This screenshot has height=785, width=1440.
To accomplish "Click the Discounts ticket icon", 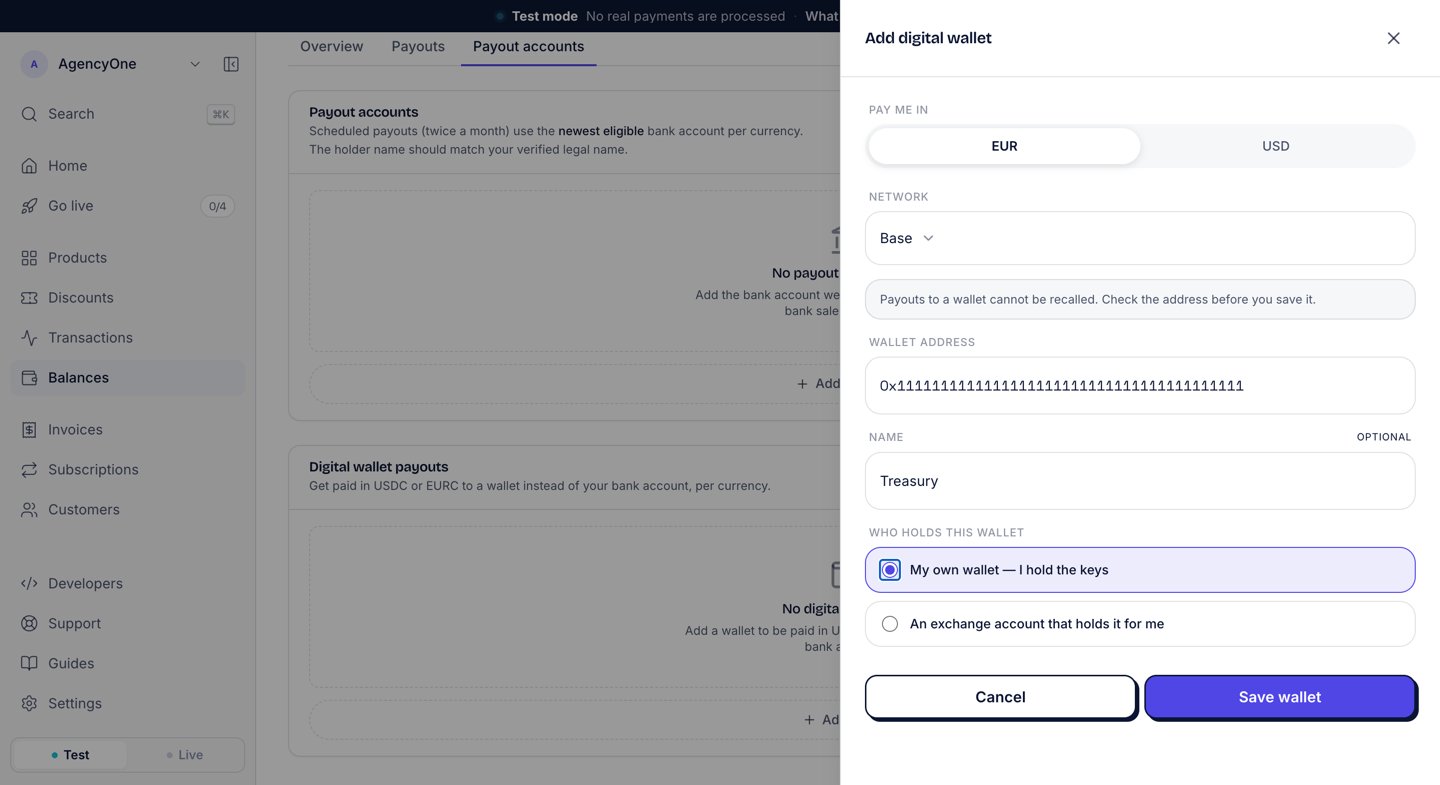I will pyautogui.click(x=29, y=298).
